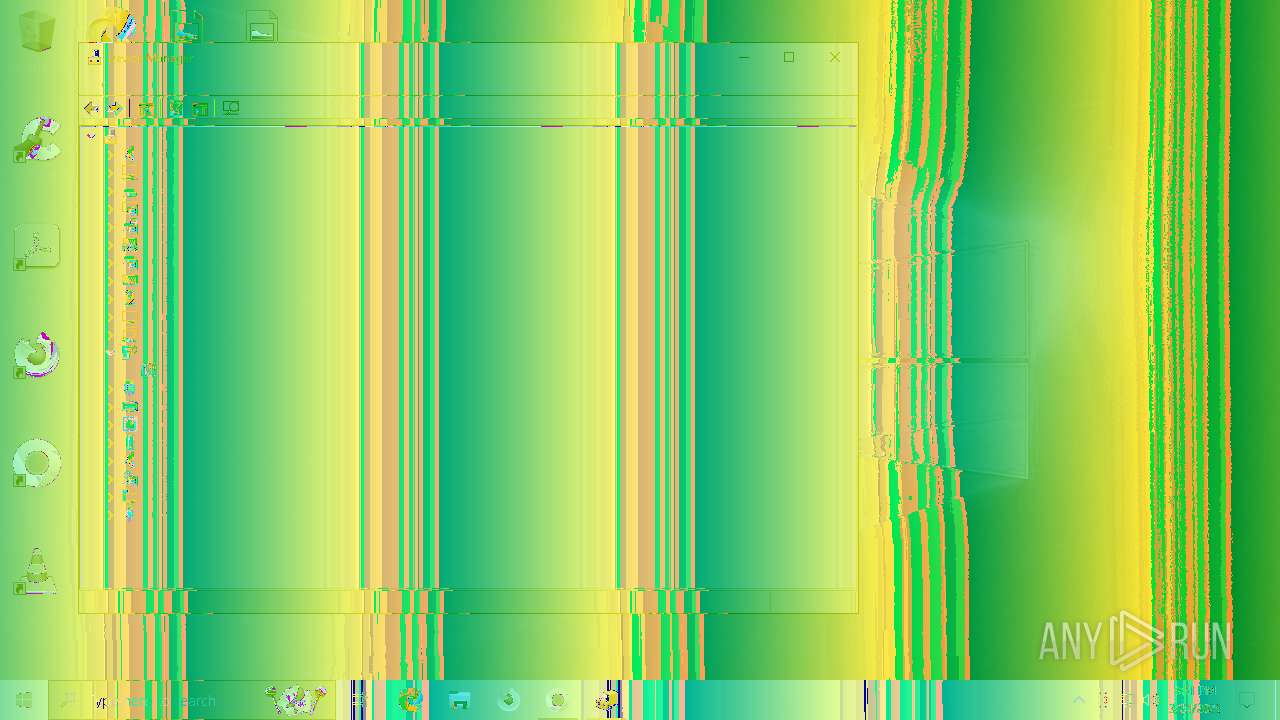Open the Windows Start menu
Screen dimensions: 1280x720
tap(24, 700)
